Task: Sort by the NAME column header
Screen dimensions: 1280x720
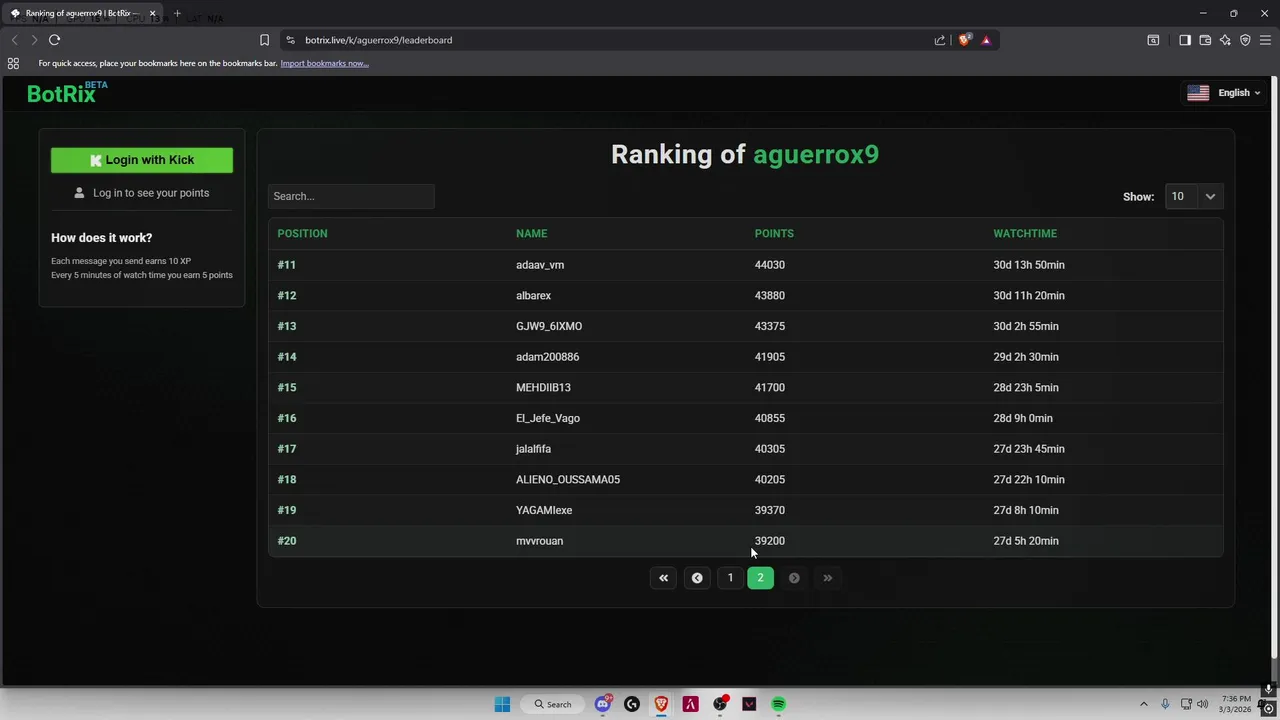Action: [531, 233]
